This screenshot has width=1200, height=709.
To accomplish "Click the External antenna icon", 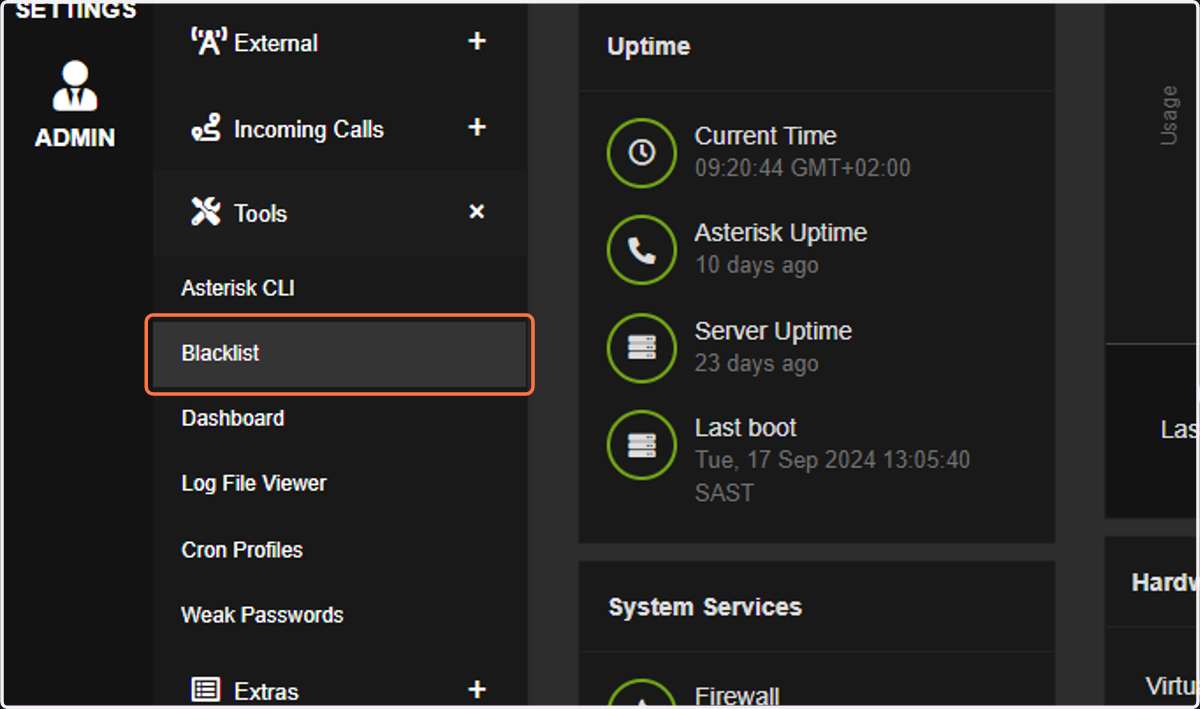I will point(209,42).
